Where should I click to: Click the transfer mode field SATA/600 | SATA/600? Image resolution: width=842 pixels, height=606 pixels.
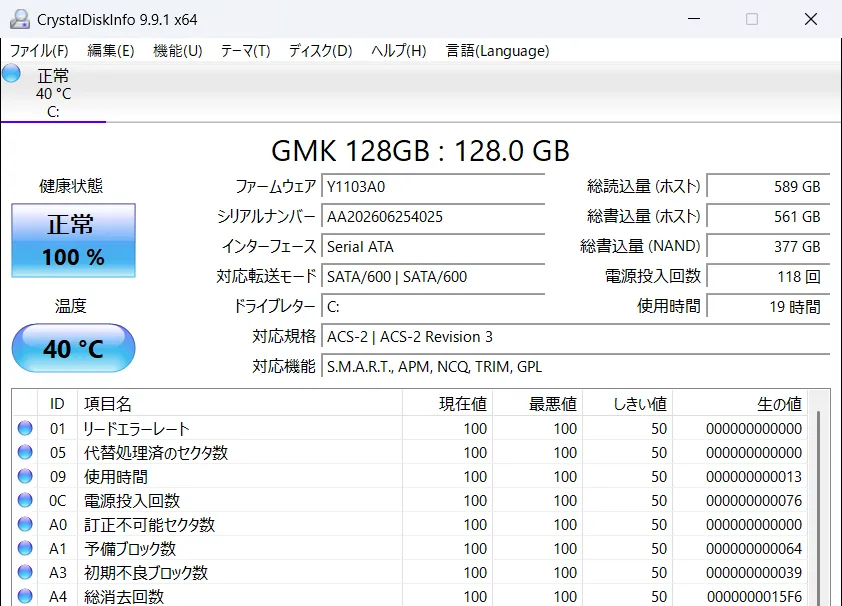tap(433, 277)
